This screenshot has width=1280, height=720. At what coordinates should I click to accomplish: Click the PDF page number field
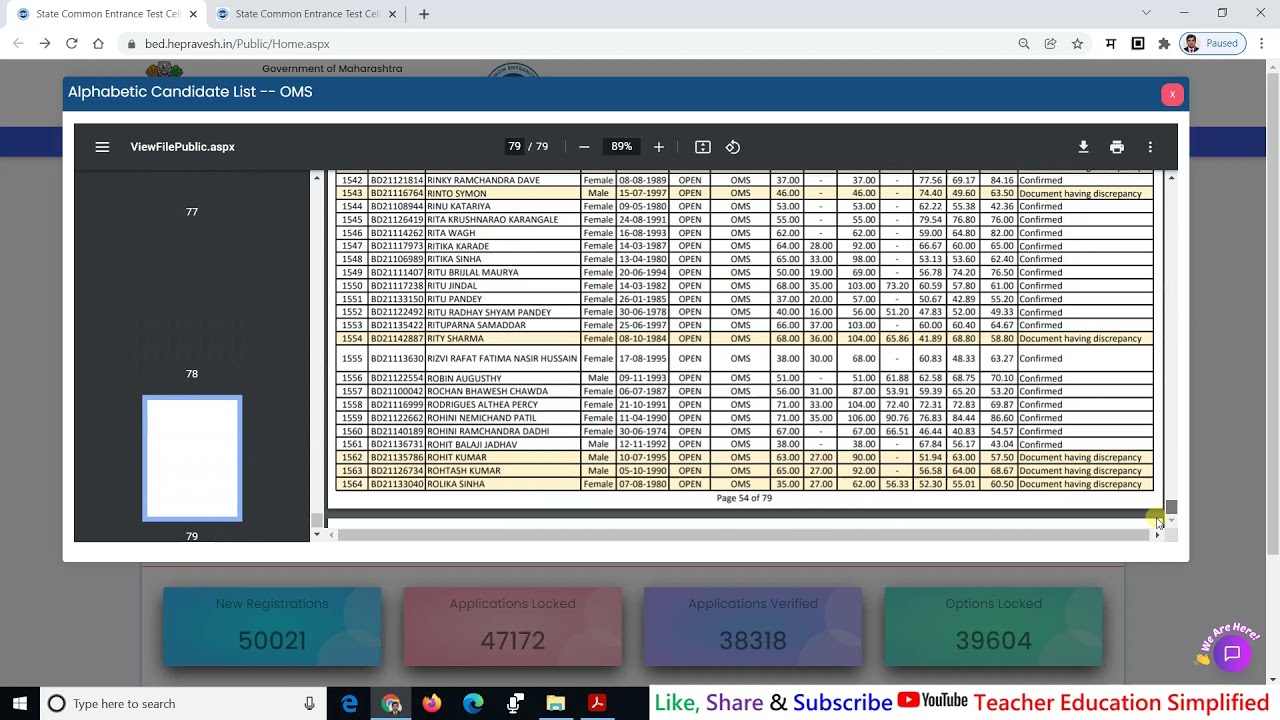(514, 147)
